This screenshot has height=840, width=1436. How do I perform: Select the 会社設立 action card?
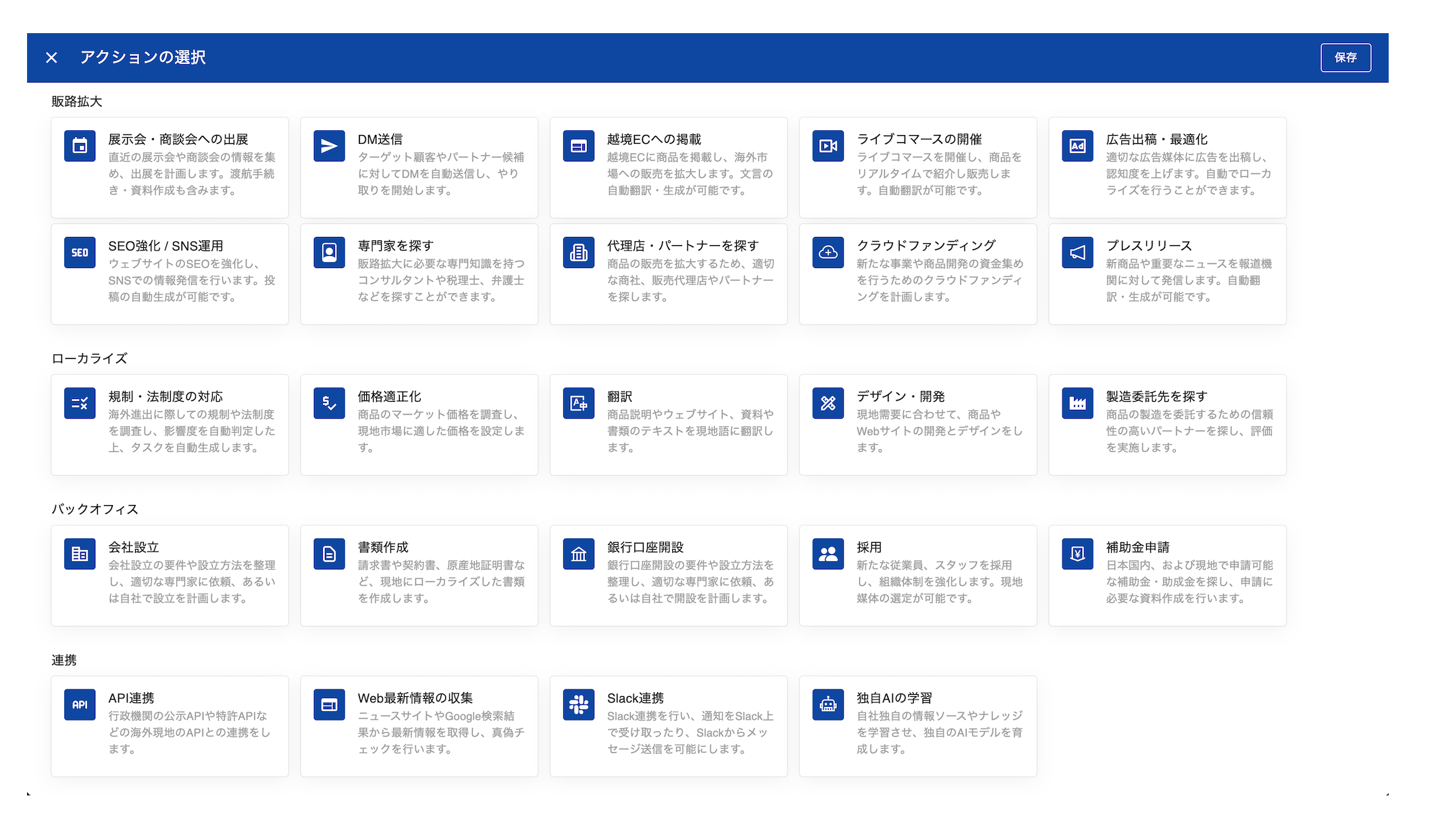(x=170, y=575)
